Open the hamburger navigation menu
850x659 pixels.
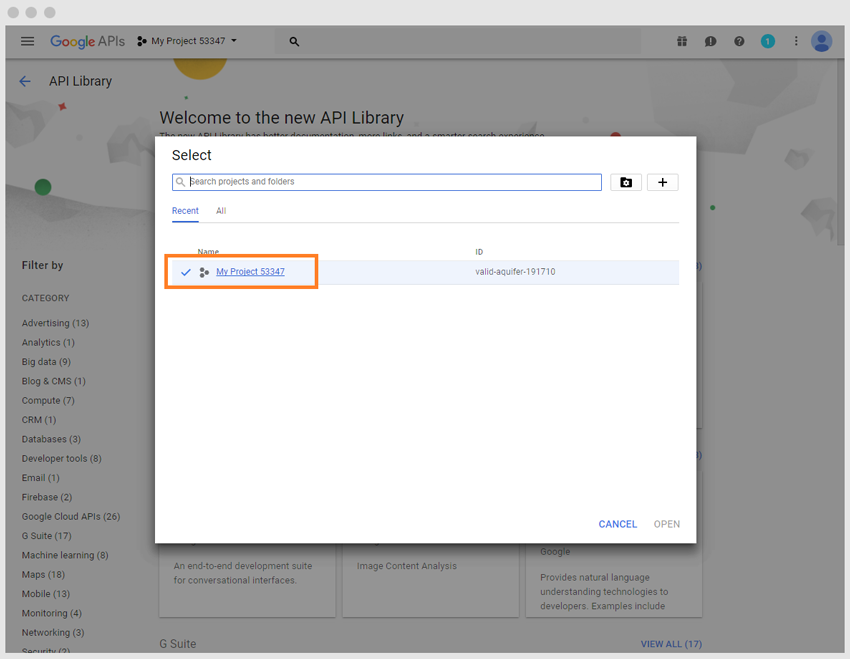coord(27,41)
